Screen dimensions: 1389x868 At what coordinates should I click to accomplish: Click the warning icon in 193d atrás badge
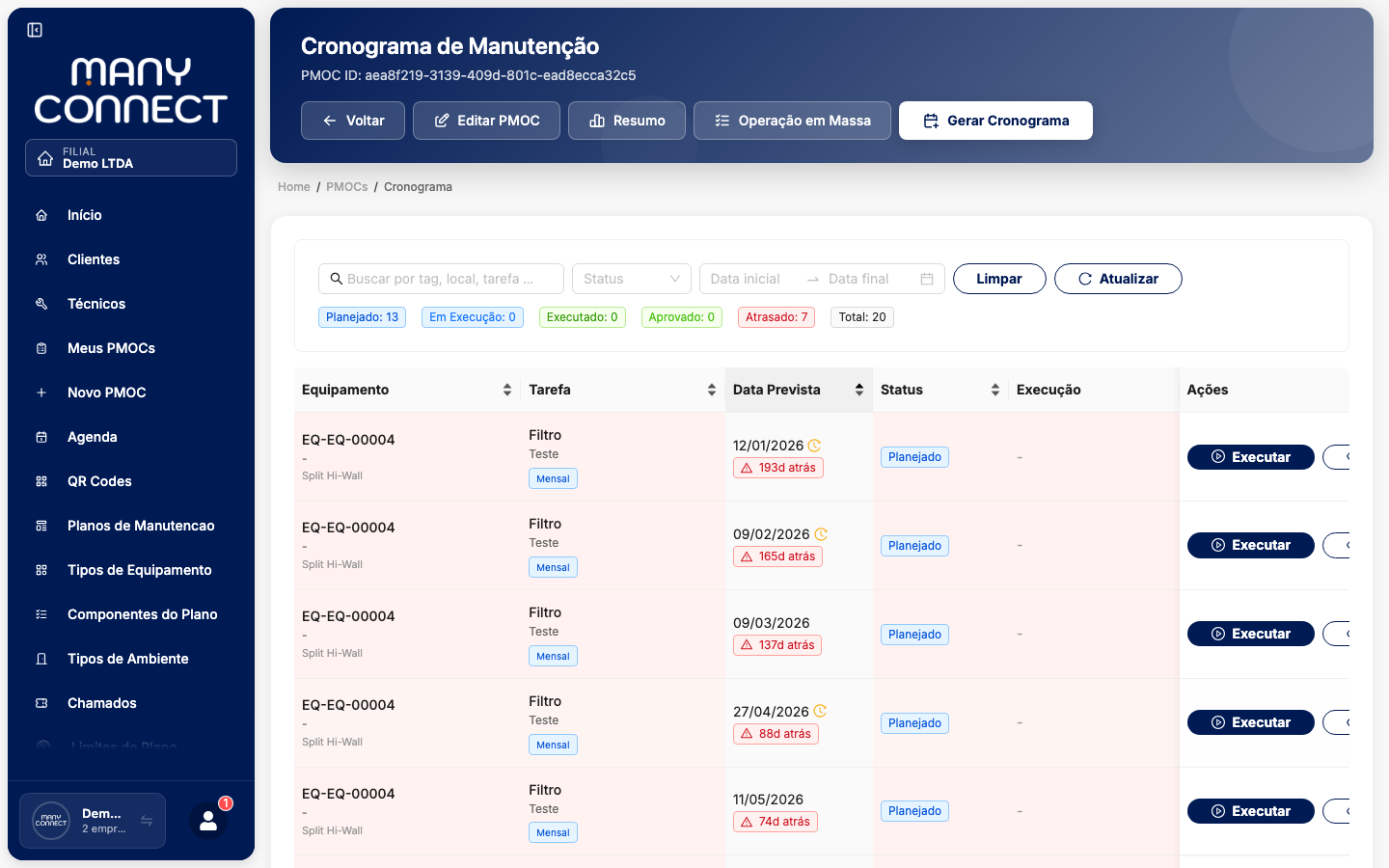(x=747, y=468)
